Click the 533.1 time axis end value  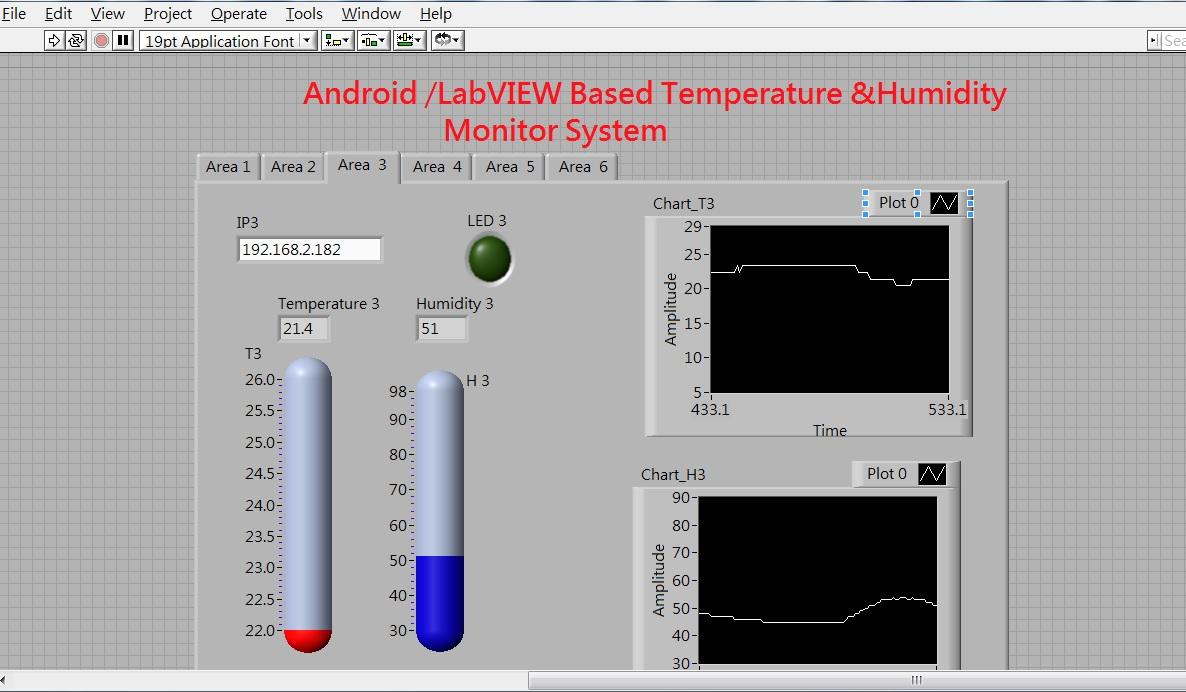point(947,409)
